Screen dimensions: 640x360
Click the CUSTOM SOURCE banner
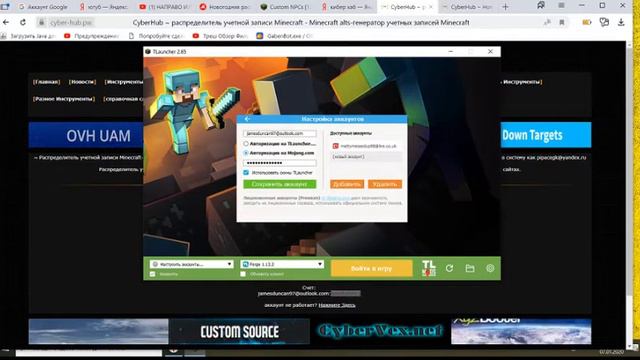click(239, 331)
